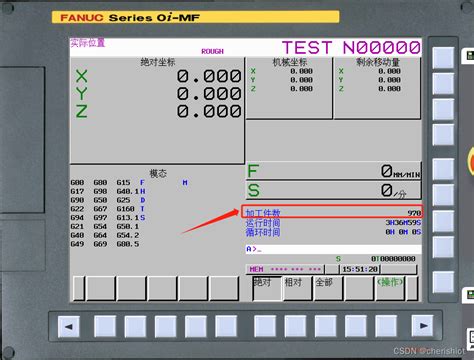This screenshot has width=474, height=360.
Task: Click the spindle speed S display field
Action: (334, 190)
